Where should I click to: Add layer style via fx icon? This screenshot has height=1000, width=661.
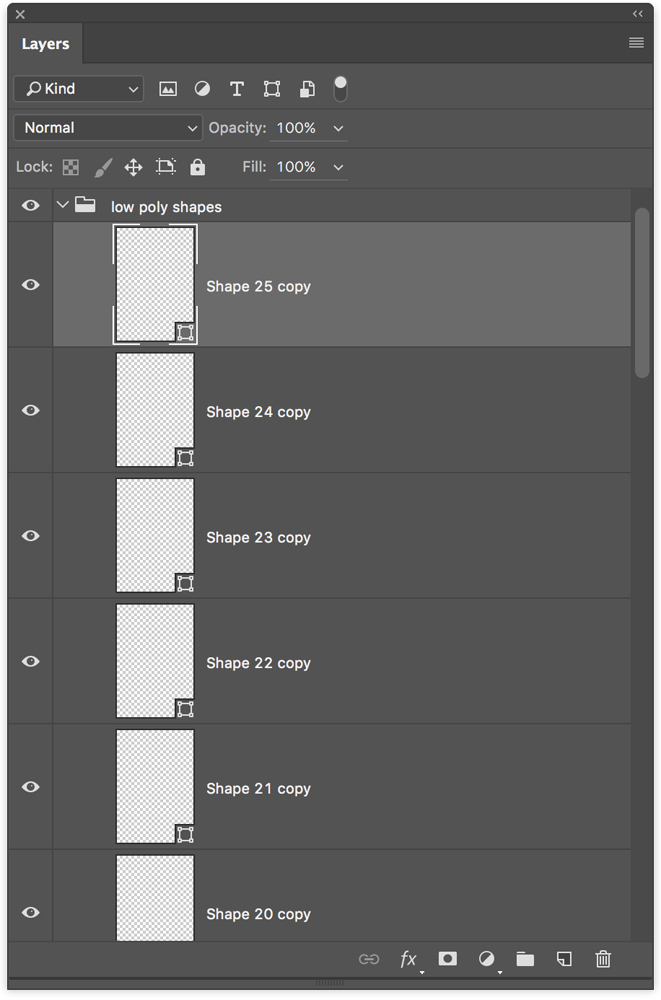[409, 959]
